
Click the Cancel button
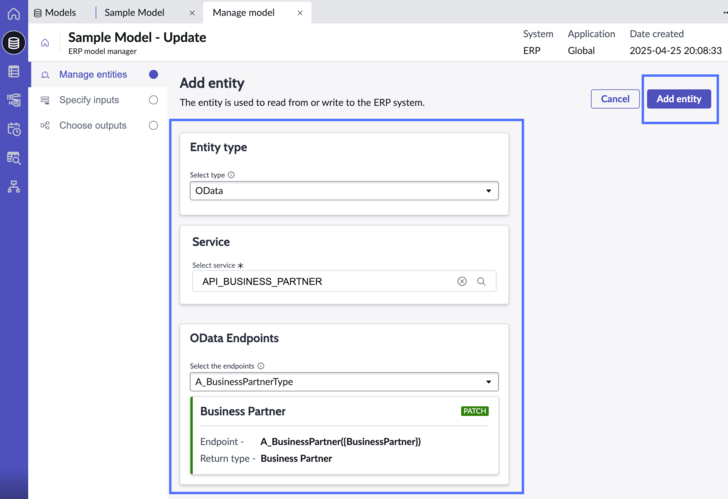[615, 99]
